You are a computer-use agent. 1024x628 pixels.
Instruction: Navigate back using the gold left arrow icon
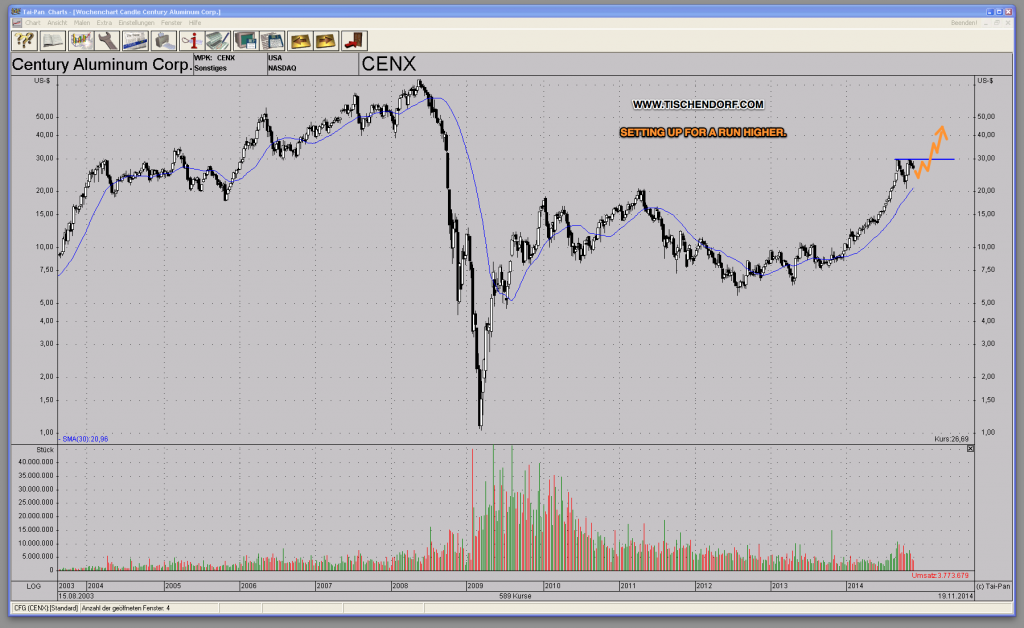click(x=301, y=40)
